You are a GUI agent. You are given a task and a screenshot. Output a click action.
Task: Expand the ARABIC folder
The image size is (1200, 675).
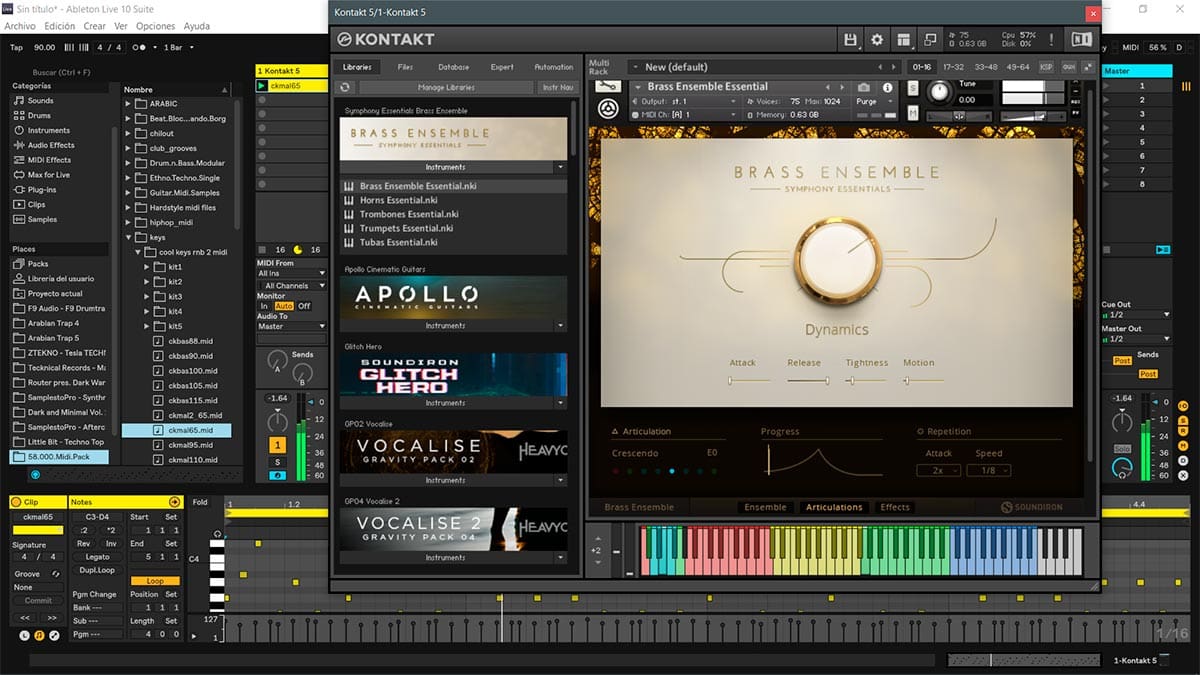128,104
